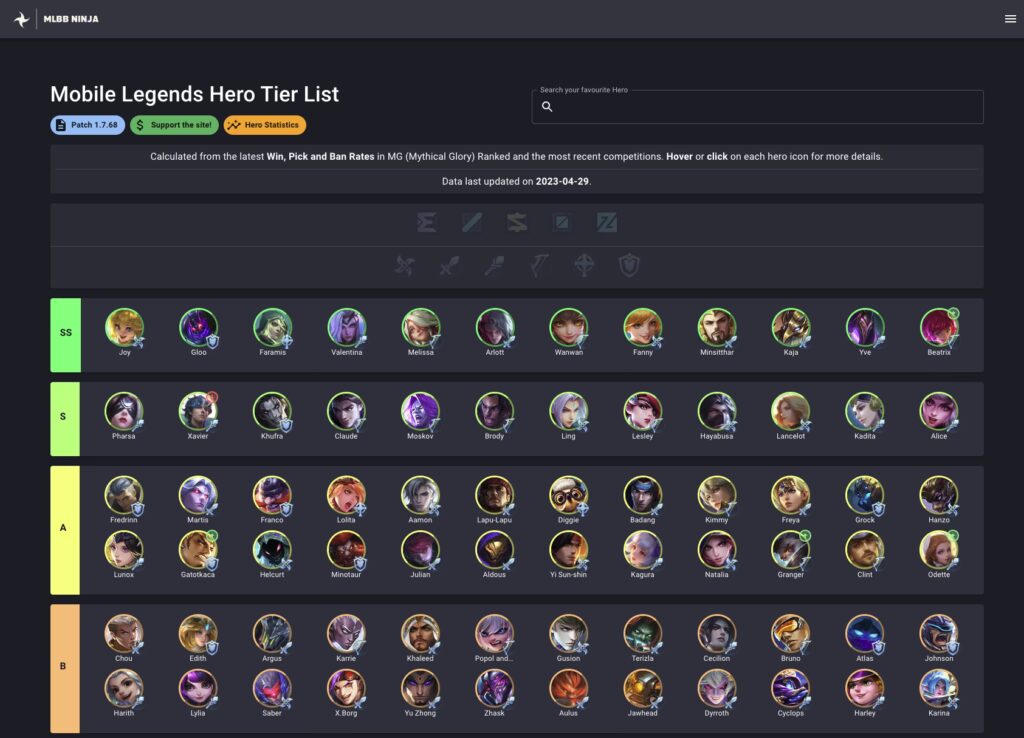Toggle the Assassin role filter shuriken icon
Viewport: 1024px width, 738px height.
pos(405,266)
